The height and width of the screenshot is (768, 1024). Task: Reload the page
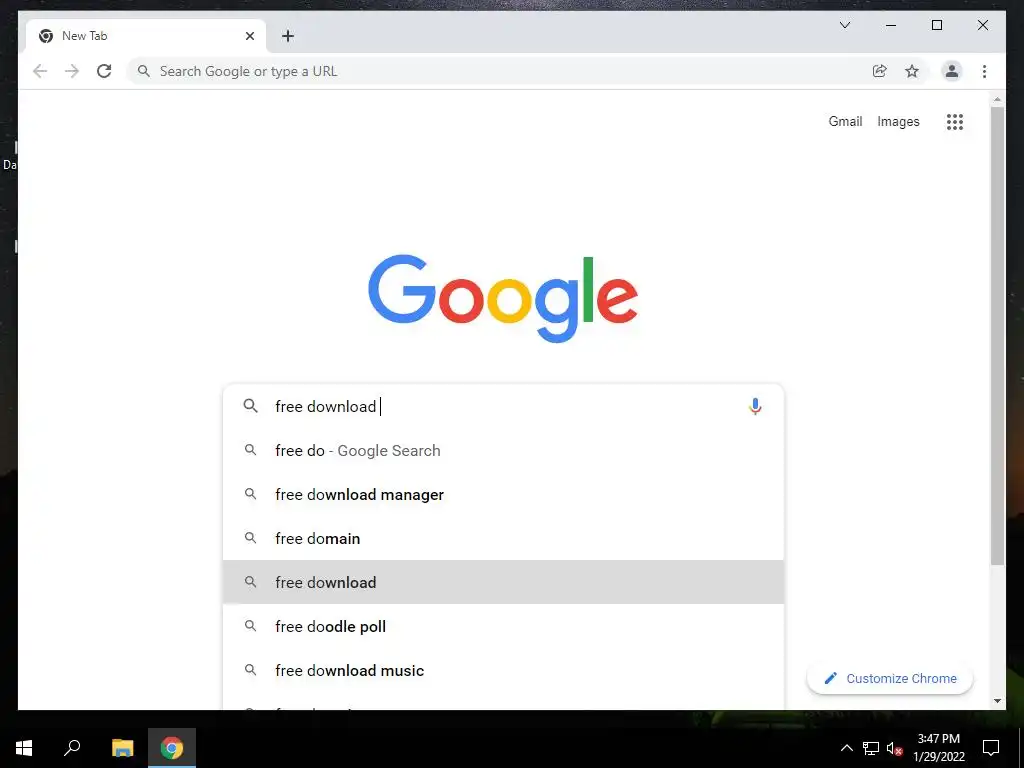coord(104,71)
